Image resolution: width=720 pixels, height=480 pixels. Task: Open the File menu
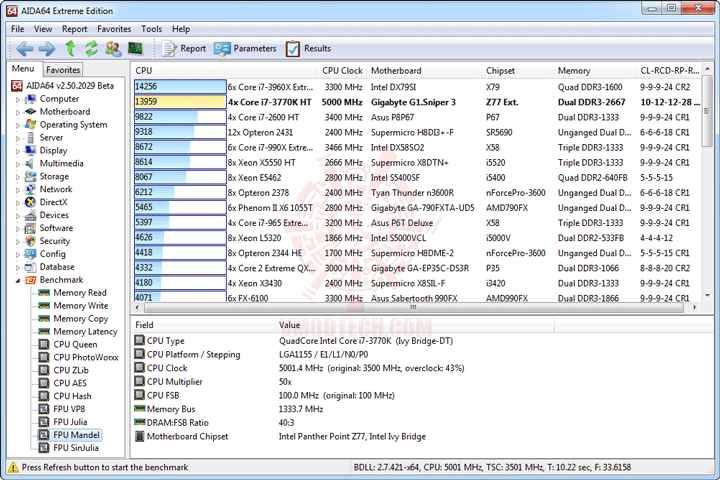tap(17, 29)
